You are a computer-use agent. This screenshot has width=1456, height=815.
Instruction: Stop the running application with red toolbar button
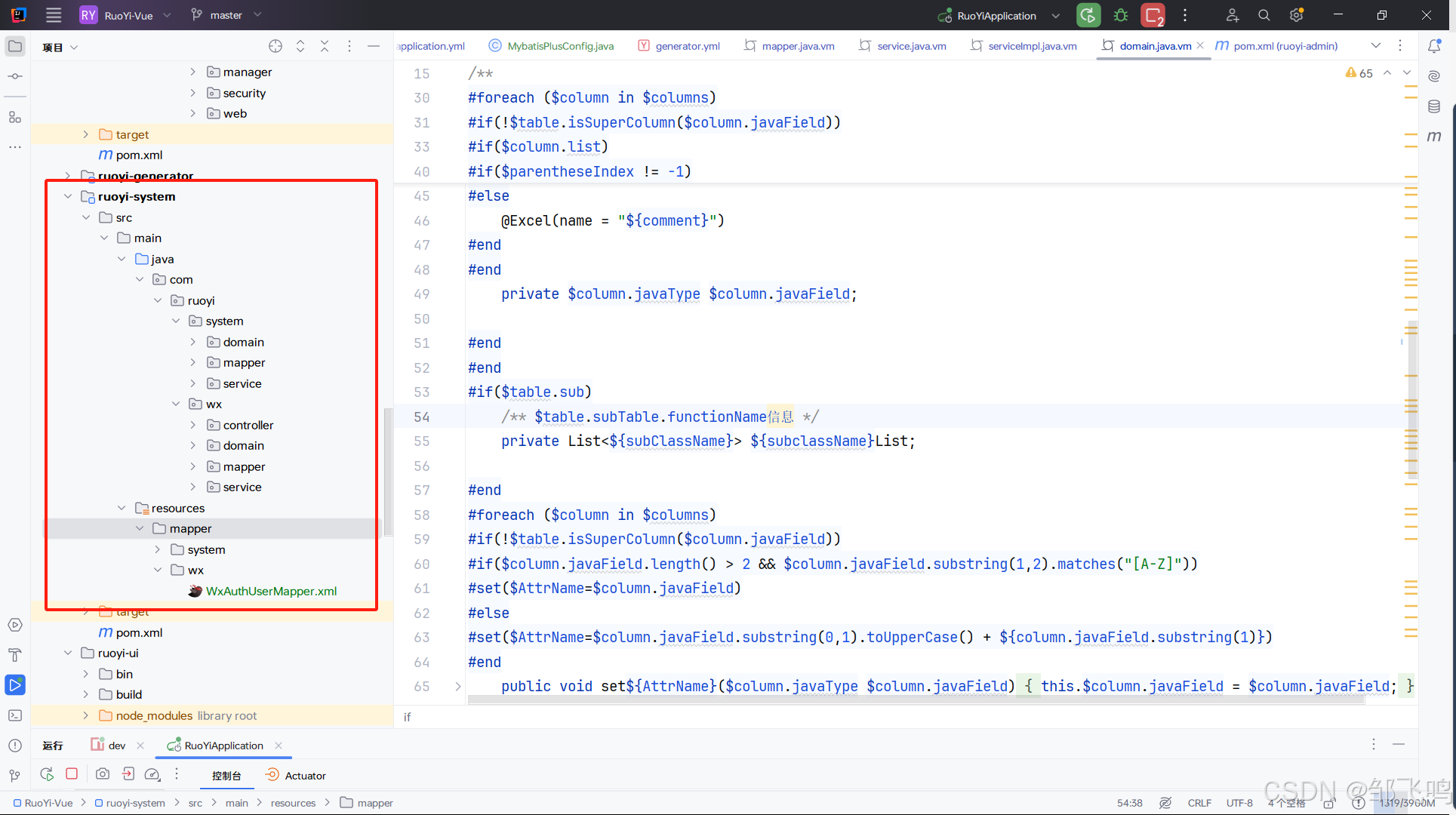[1153, 15]
